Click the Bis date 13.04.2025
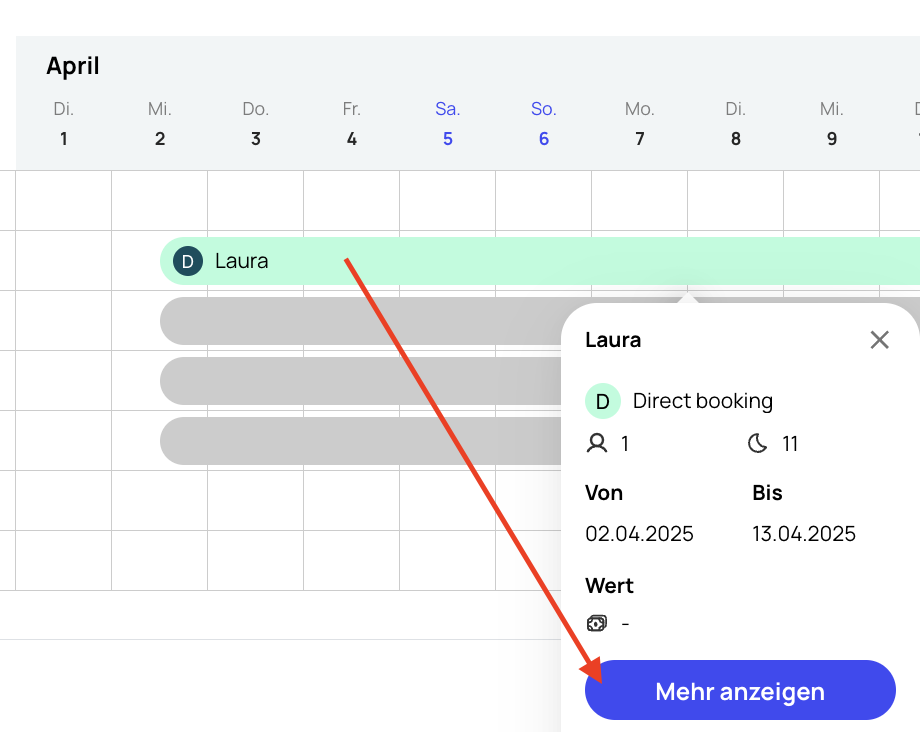 (x=804, y=533)
